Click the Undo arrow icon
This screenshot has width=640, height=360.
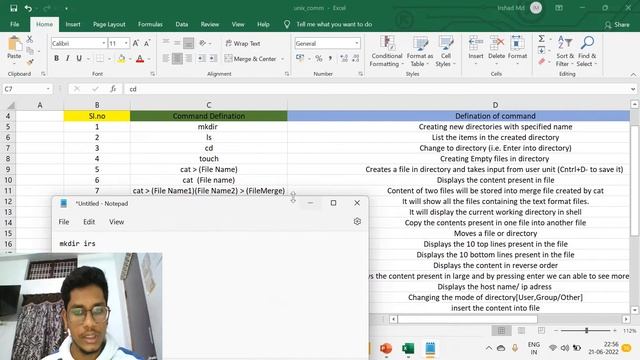click(x=28, y=8)
